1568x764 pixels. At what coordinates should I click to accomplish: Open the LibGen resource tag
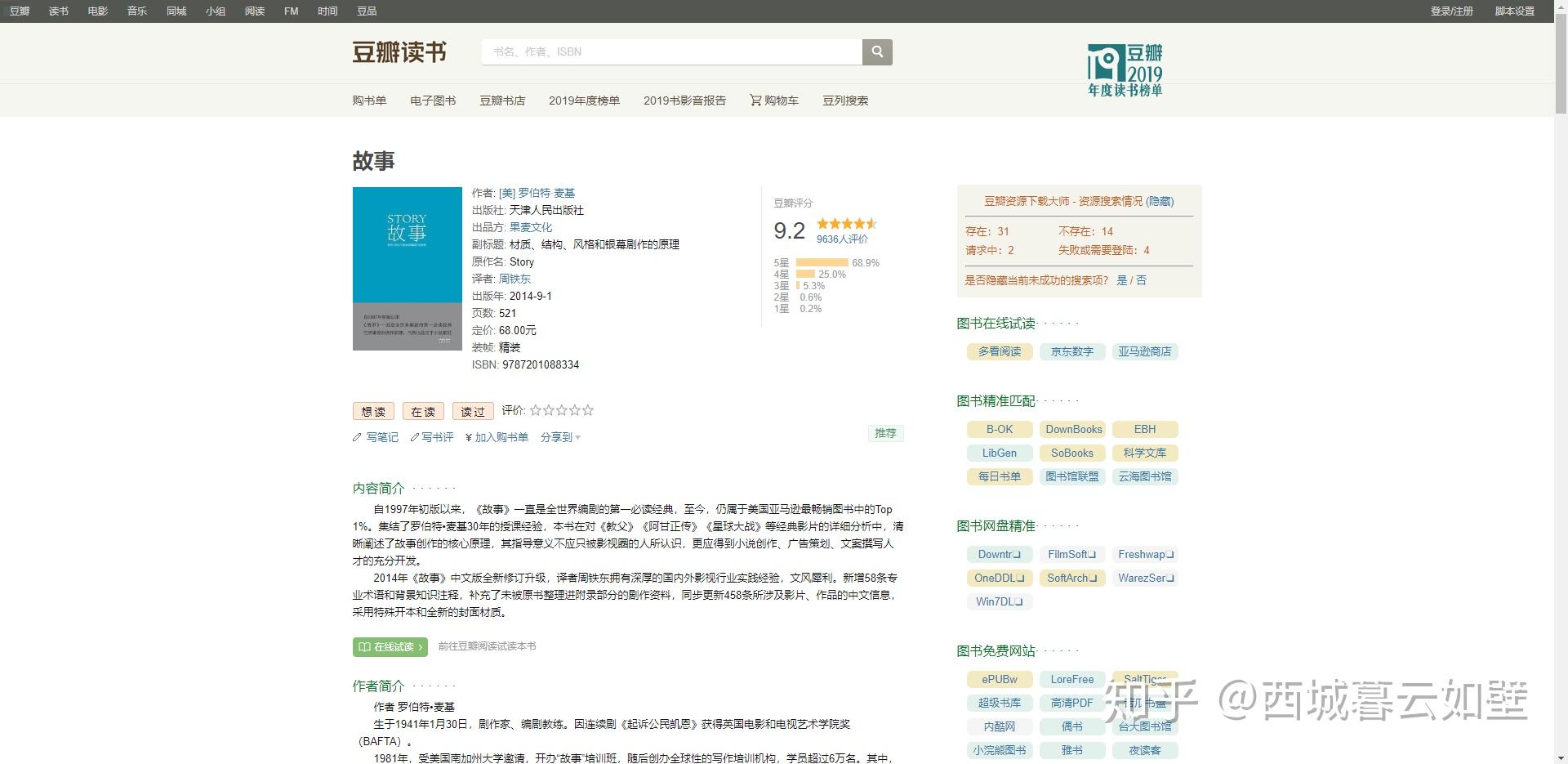[1000, 453]
